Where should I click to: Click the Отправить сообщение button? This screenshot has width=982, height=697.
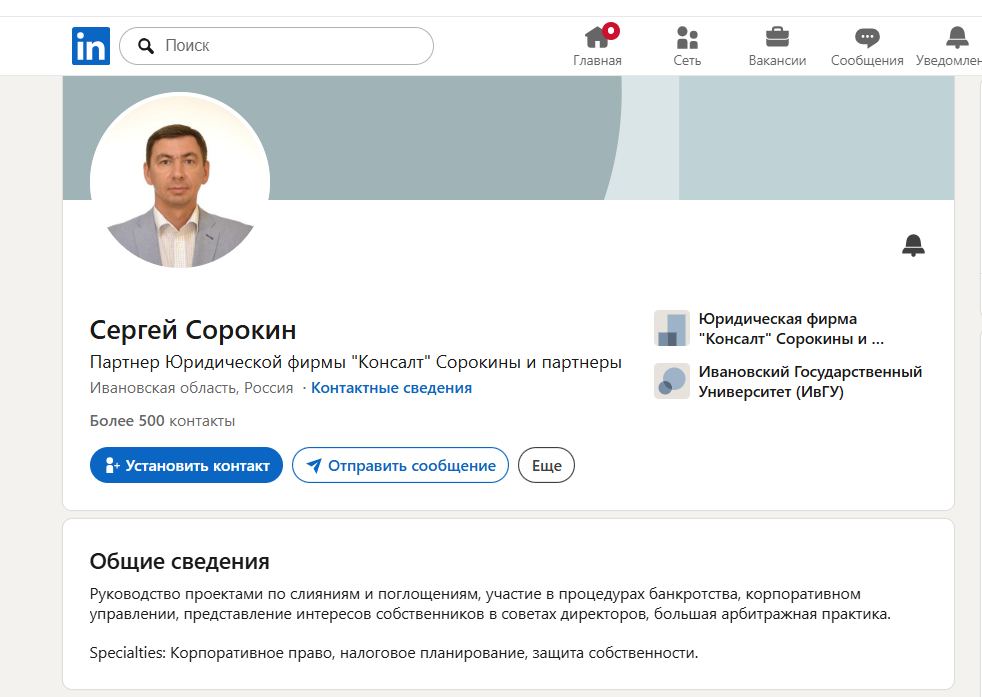(x=400, y=465)
